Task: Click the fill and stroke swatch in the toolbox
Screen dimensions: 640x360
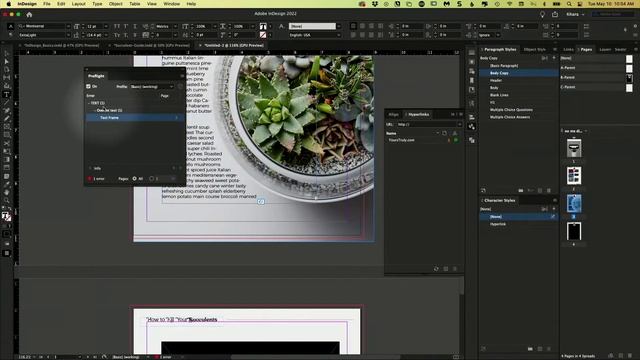Action: coord(6,217)
